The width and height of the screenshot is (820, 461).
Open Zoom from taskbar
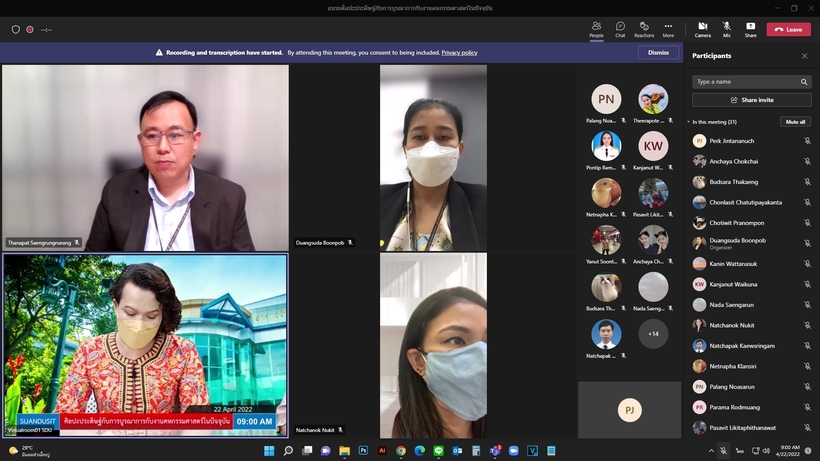pos(514,451)
